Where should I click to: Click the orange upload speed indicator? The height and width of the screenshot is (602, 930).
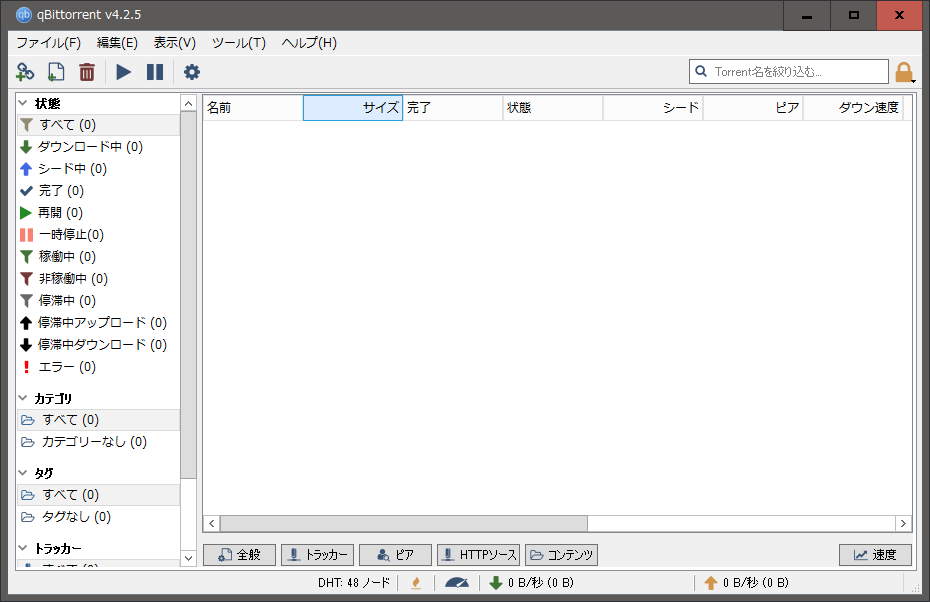coord(745,583)
